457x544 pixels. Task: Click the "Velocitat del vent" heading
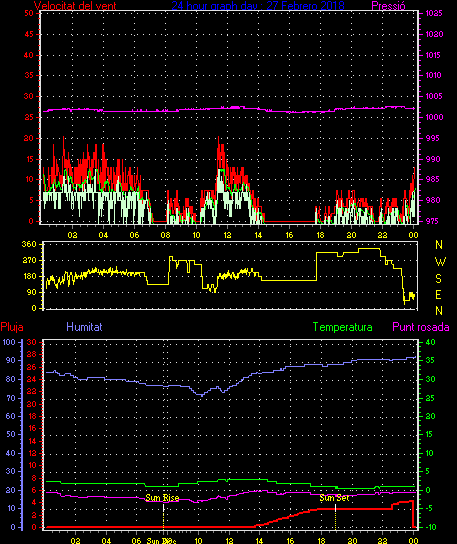75,6
